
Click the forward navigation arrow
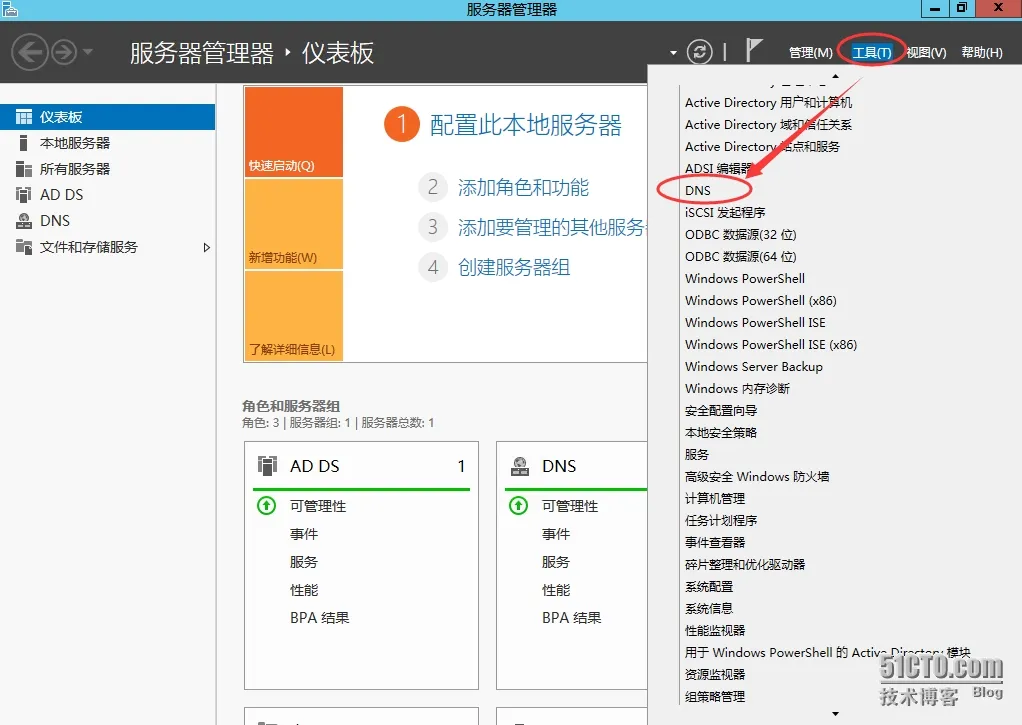tap(64, 52)
